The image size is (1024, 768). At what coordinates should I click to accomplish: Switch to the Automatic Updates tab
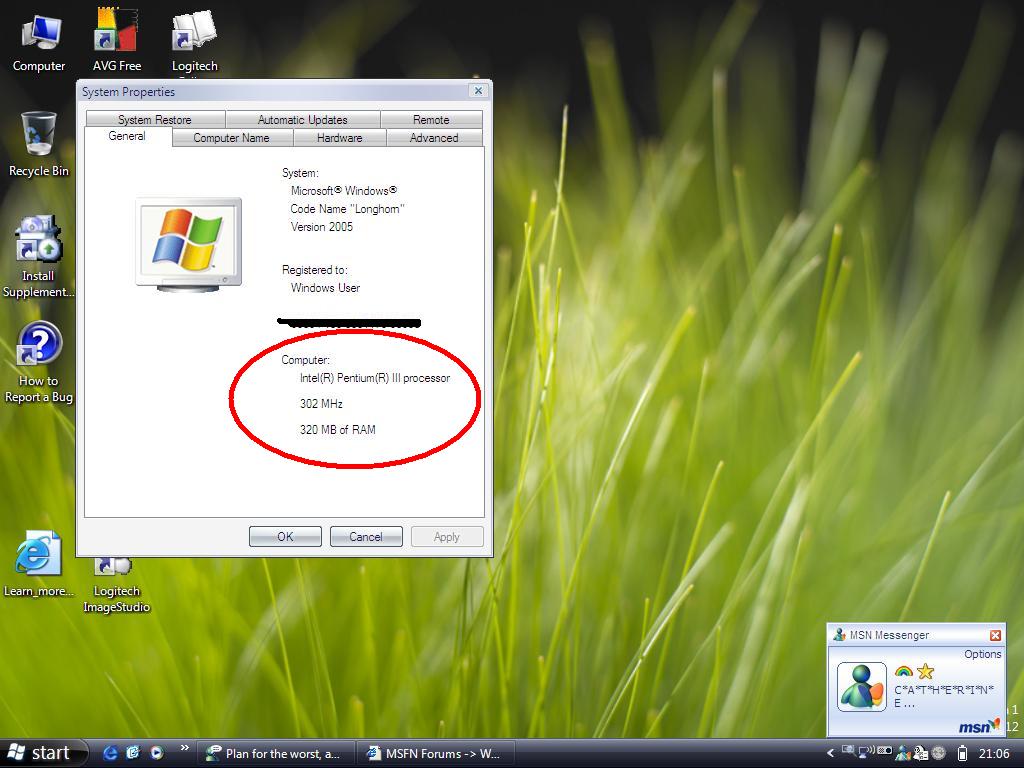click(302, 120)
